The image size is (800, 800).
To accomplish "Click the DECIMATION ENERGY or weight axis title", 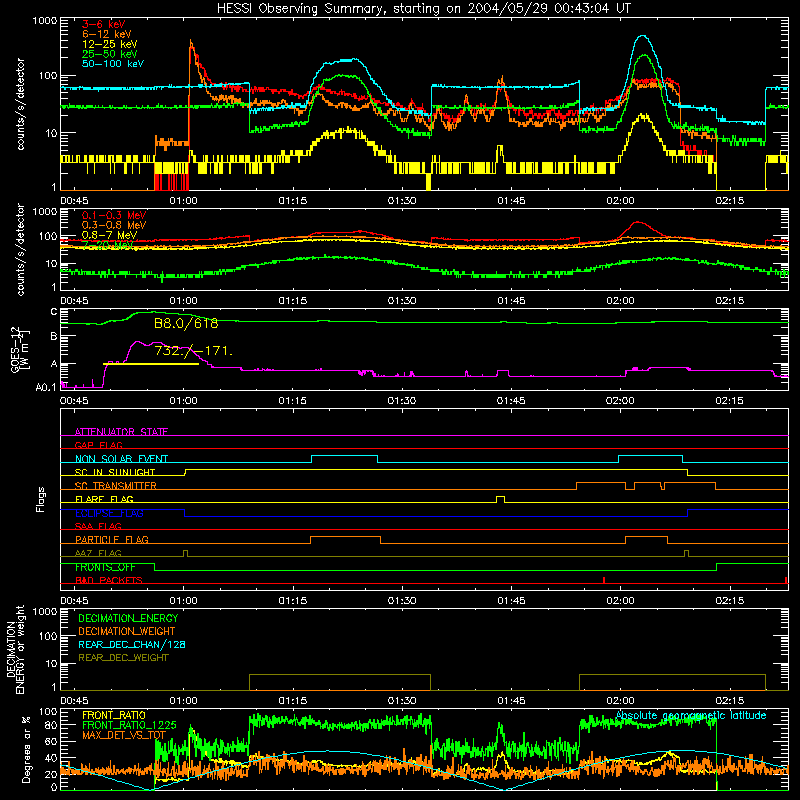I will [x=15, y=649].
